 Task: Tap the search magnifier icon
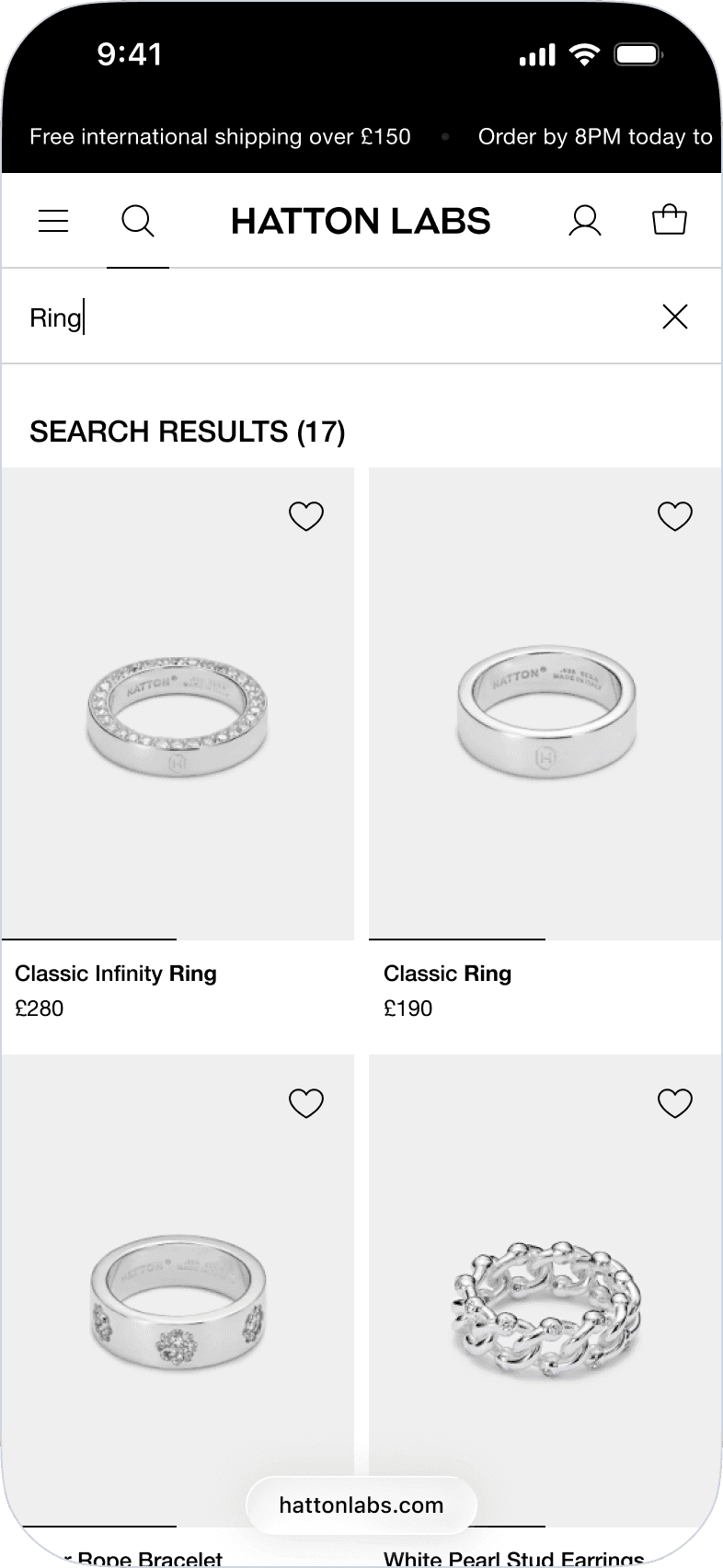[x=138, y=221]
